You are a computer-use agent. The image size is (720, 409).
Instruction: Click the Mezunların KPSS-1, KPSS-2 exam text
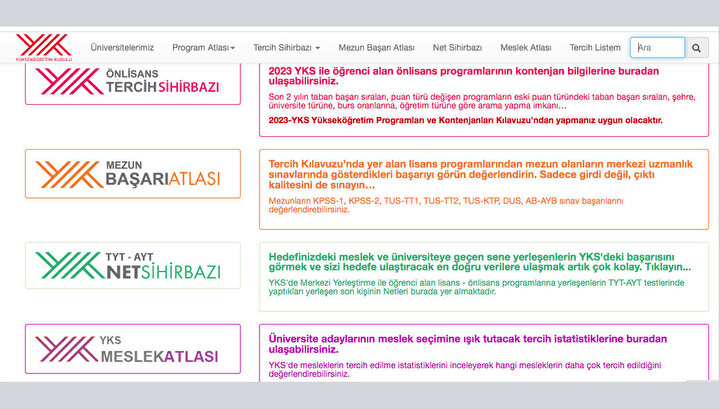click(446, 205)
